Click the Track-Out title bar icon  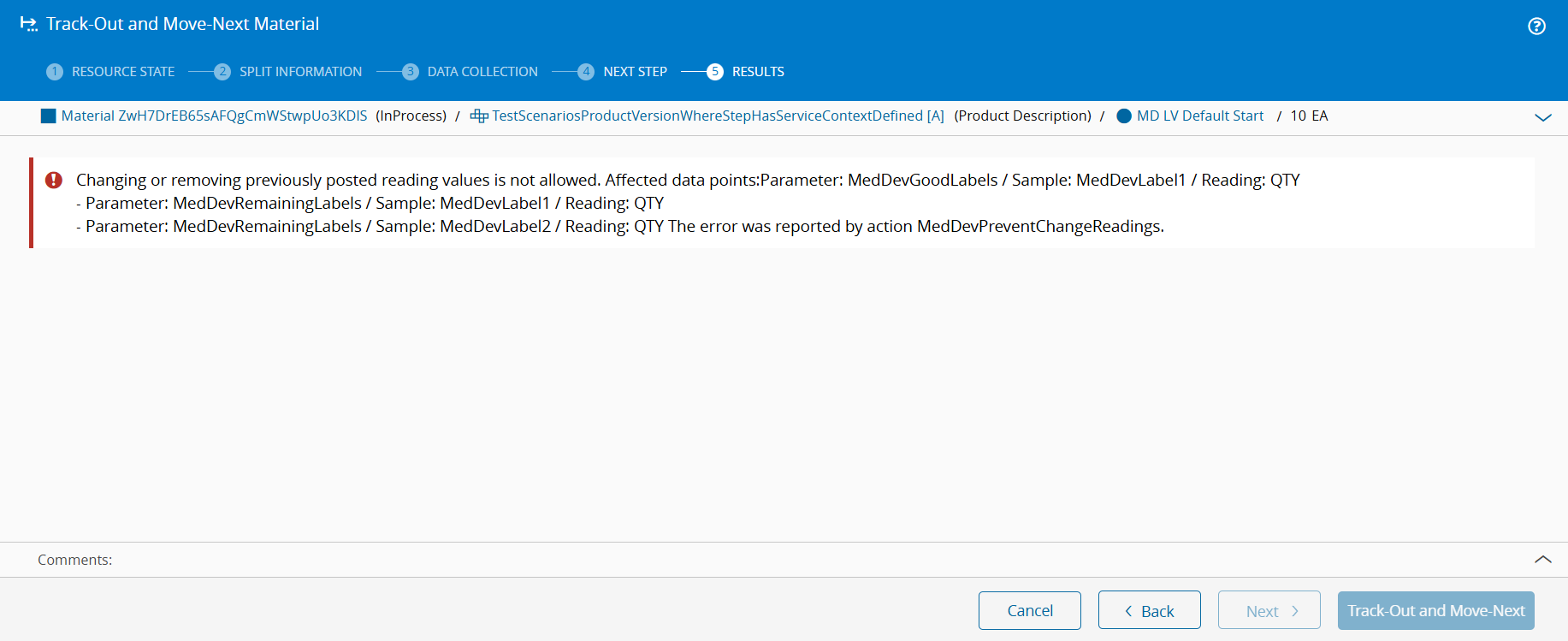pos(29,24)
